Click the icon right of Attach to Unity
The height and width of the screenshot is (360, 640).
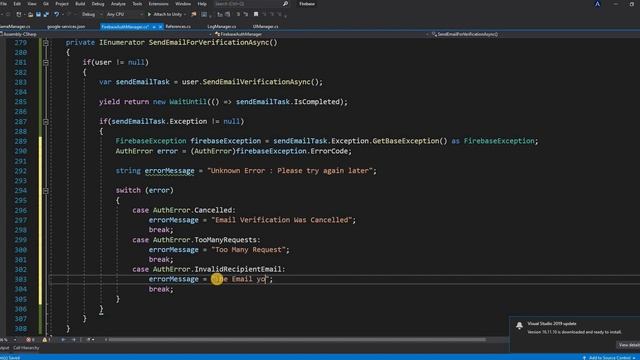tap(194, 14)
